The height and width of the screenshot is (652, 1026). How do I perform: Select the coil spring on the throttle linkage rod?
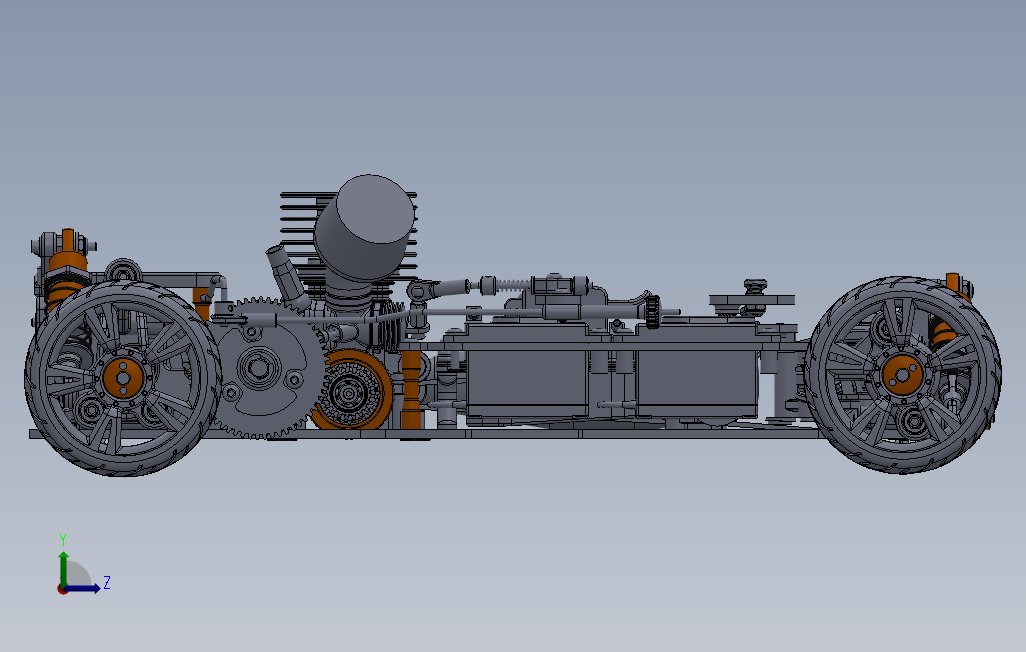coord(514,285)
